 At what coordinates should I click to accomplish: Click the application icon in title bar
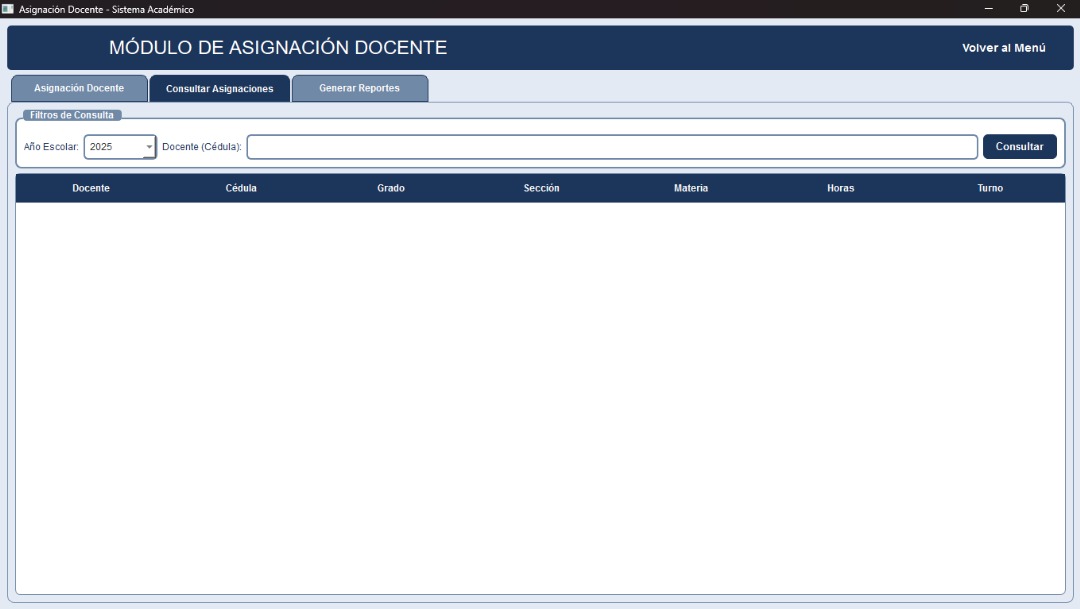[8, 9]
